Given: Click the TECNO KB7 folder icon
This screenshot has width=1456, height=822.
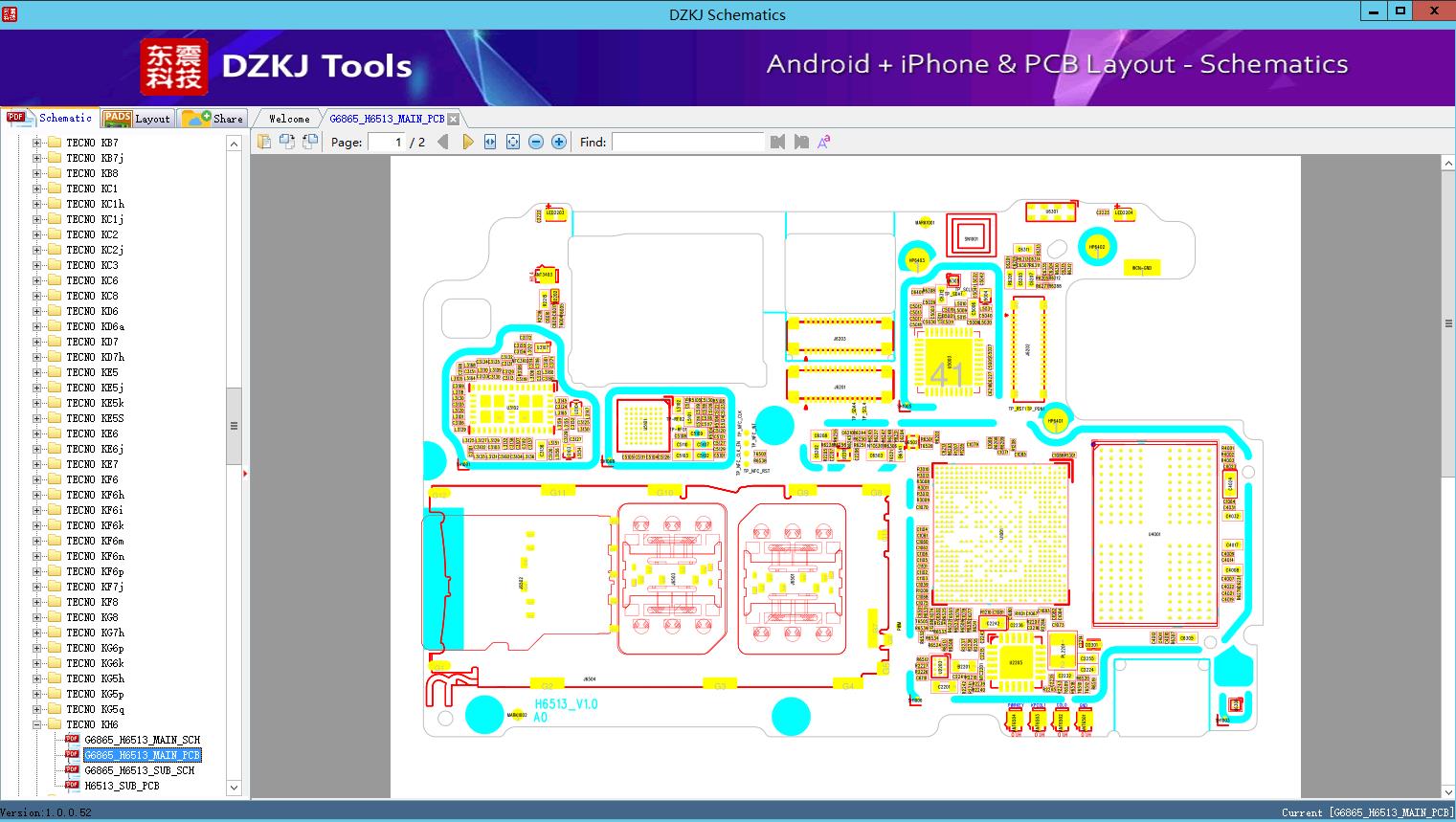Looking at the screenshot, I should coord(55,143).
